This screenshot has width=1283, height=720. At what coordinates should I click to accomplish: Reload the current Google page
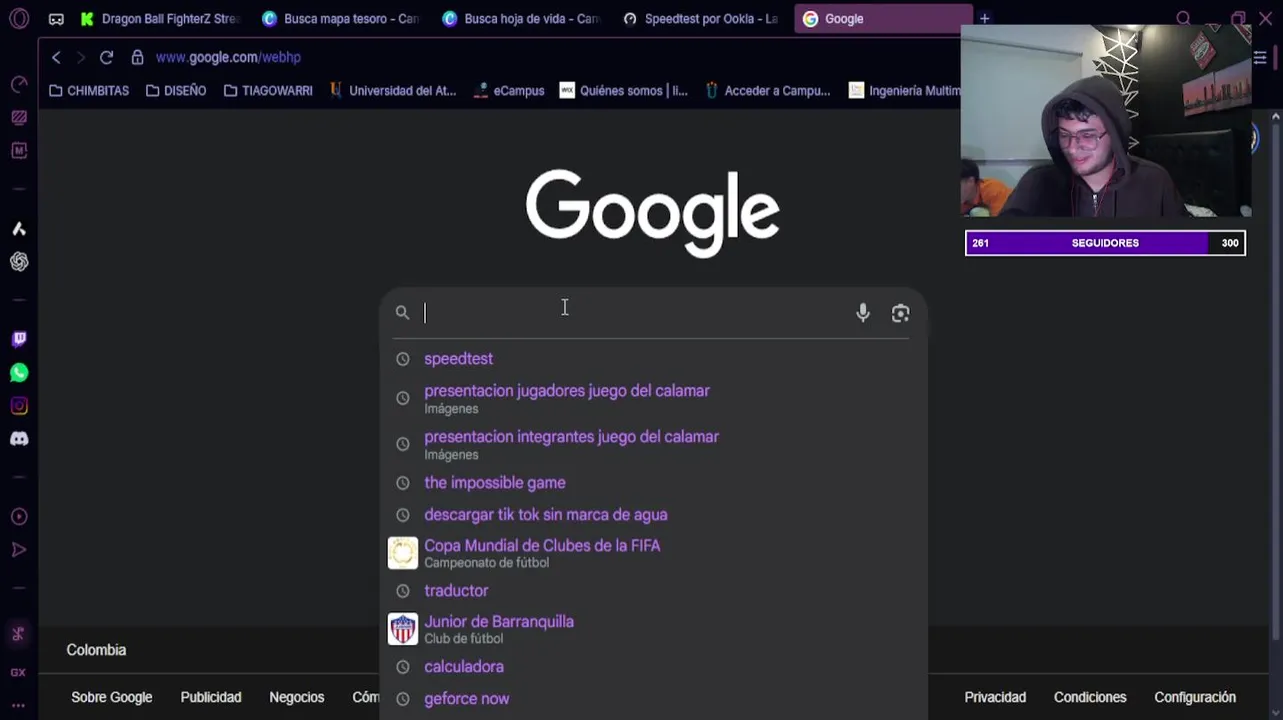point(106,58)
